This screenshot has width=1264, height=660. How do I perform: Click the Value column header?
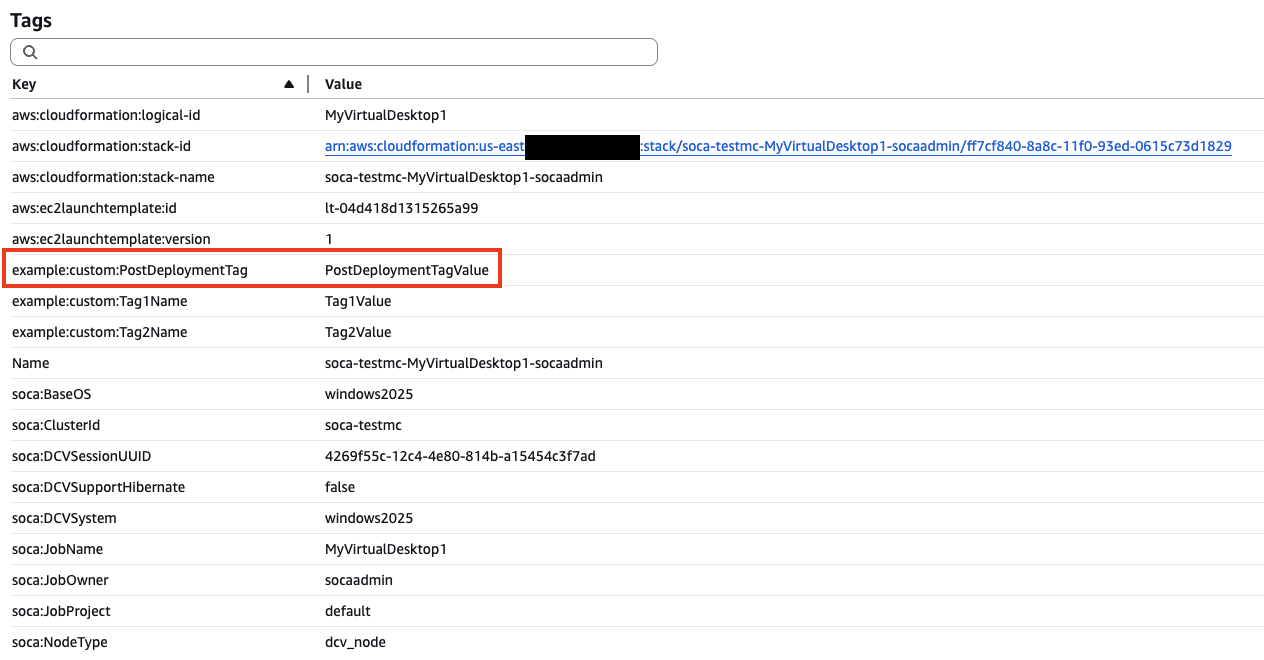343,84
